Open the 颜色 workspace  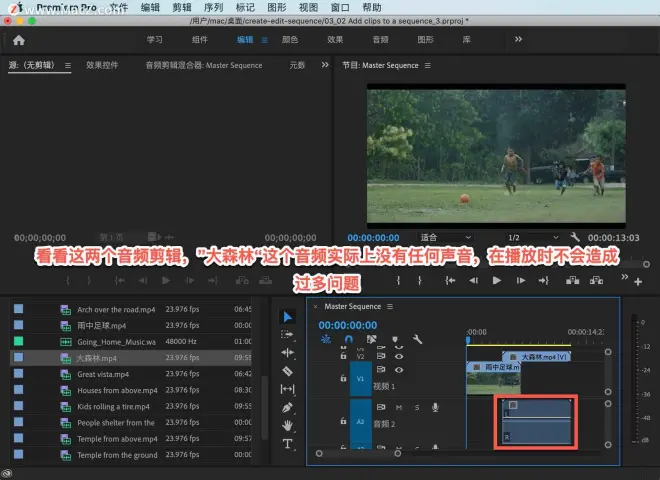pos(290,40)
